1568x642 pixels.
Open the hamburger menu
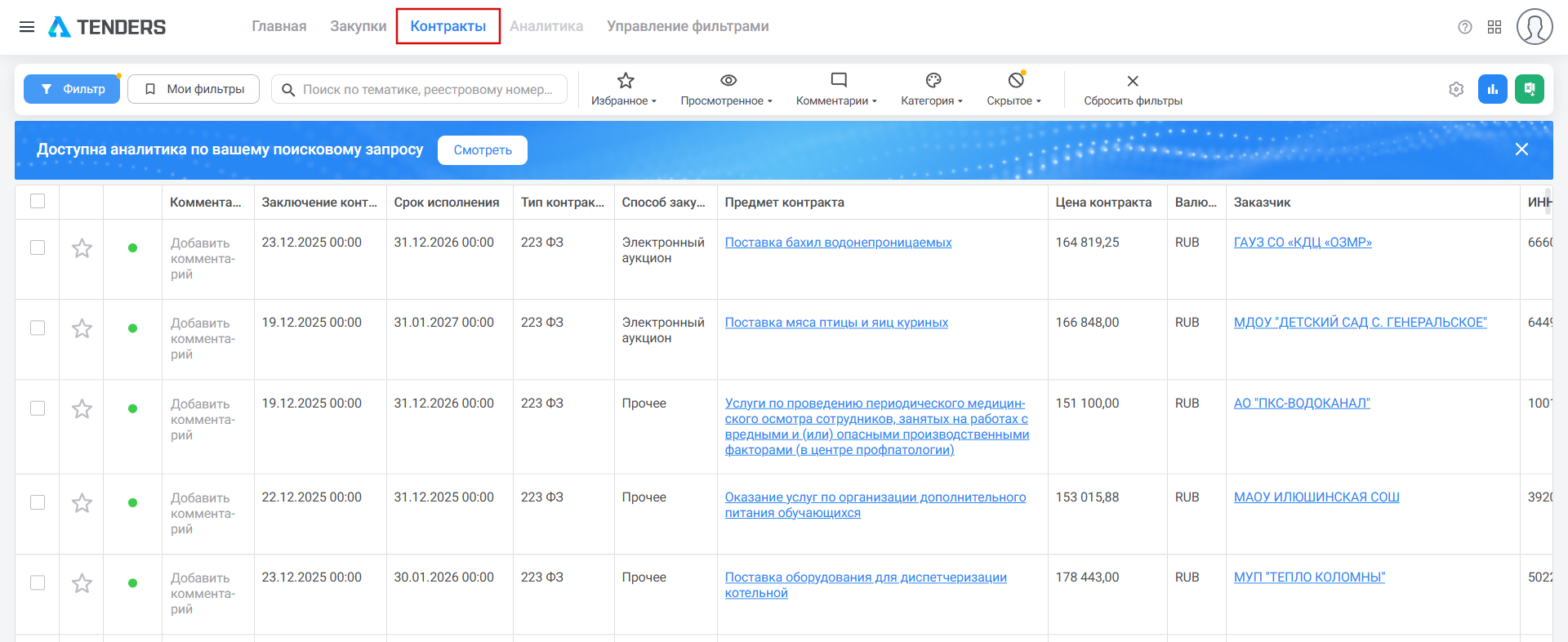(27, 27)
